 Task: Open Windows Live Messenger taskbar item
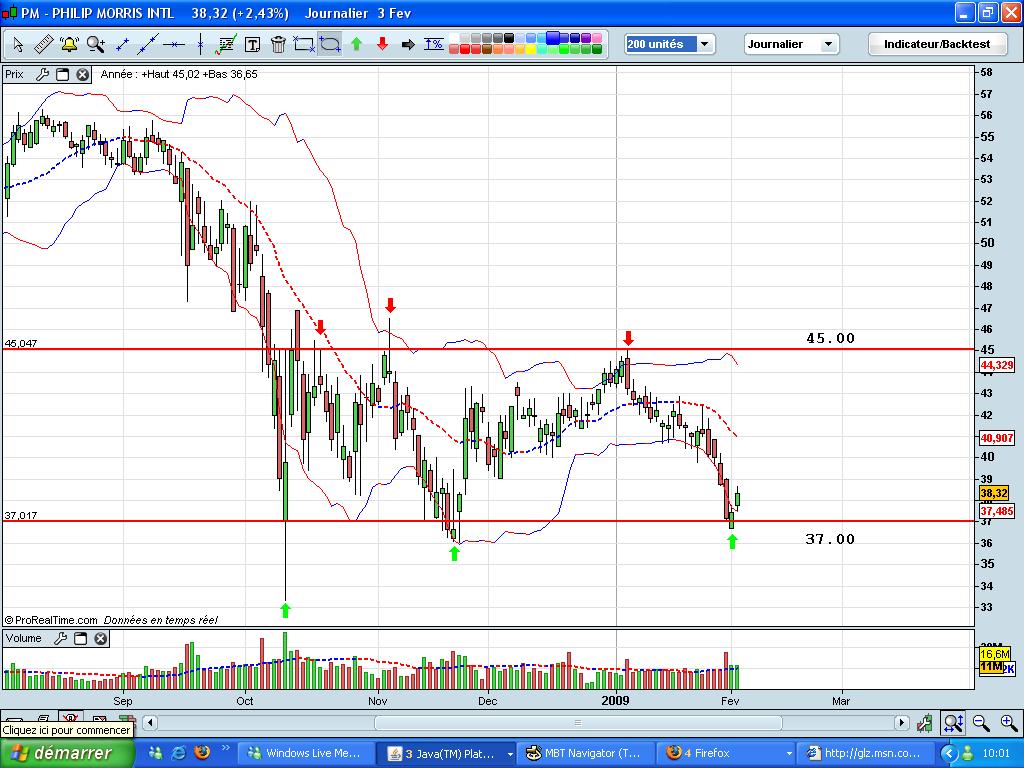click(306, 753)
